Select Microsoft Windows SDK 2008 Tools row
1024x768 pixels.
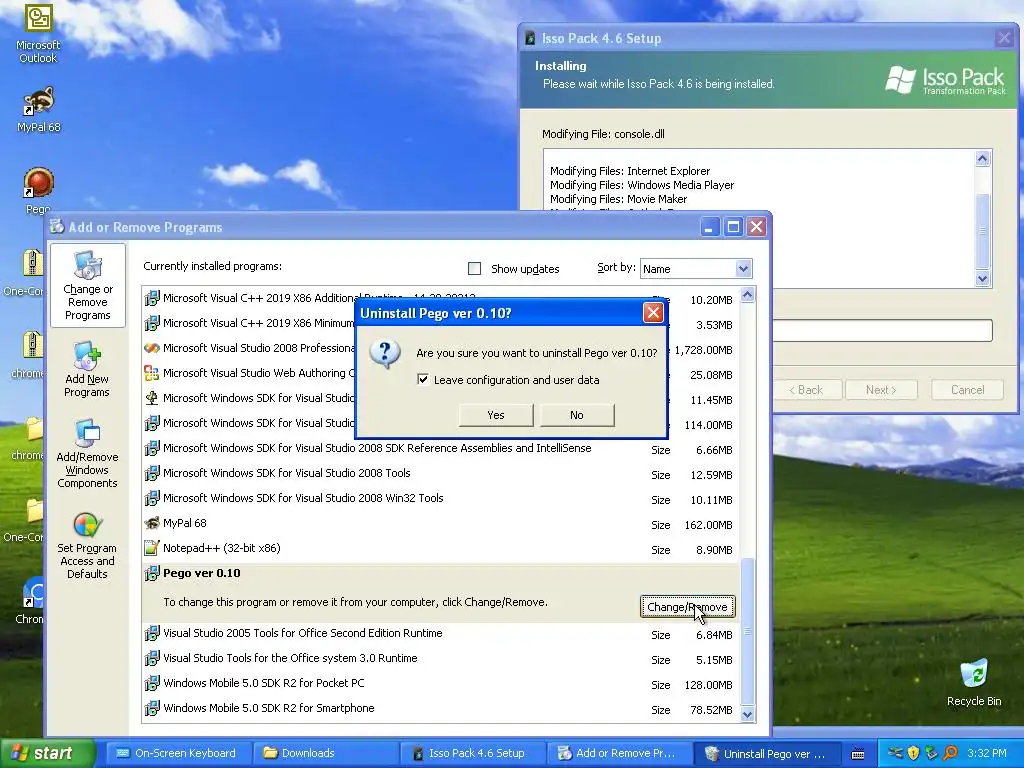pos(440,473)
